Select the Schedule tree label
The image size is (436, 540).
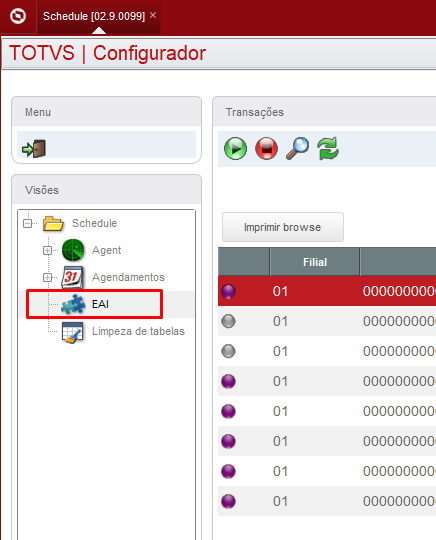(x=94, y=223)
